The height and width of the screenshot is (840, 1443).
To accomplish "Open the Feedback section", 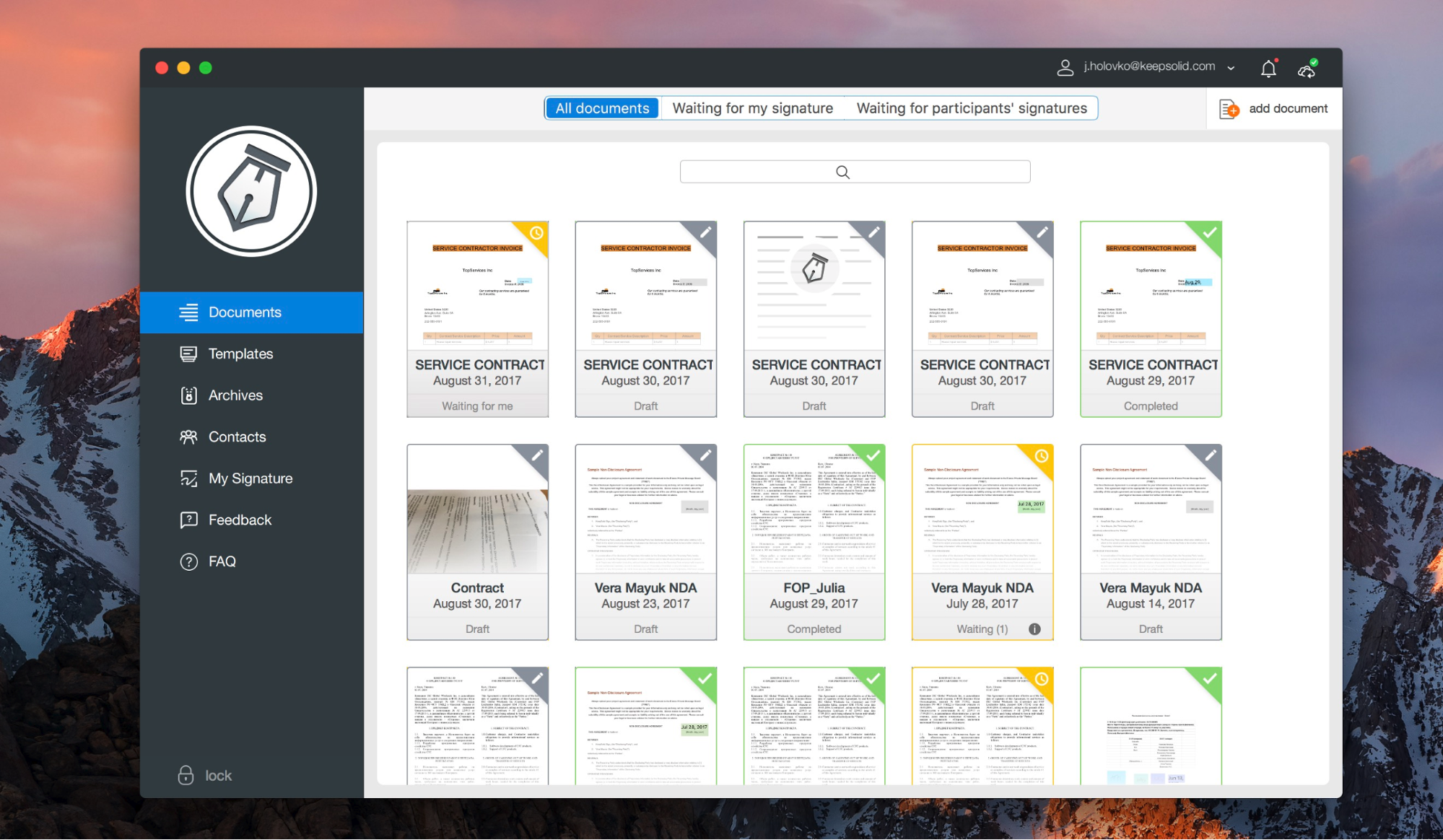I will click(x=240, y=520).
